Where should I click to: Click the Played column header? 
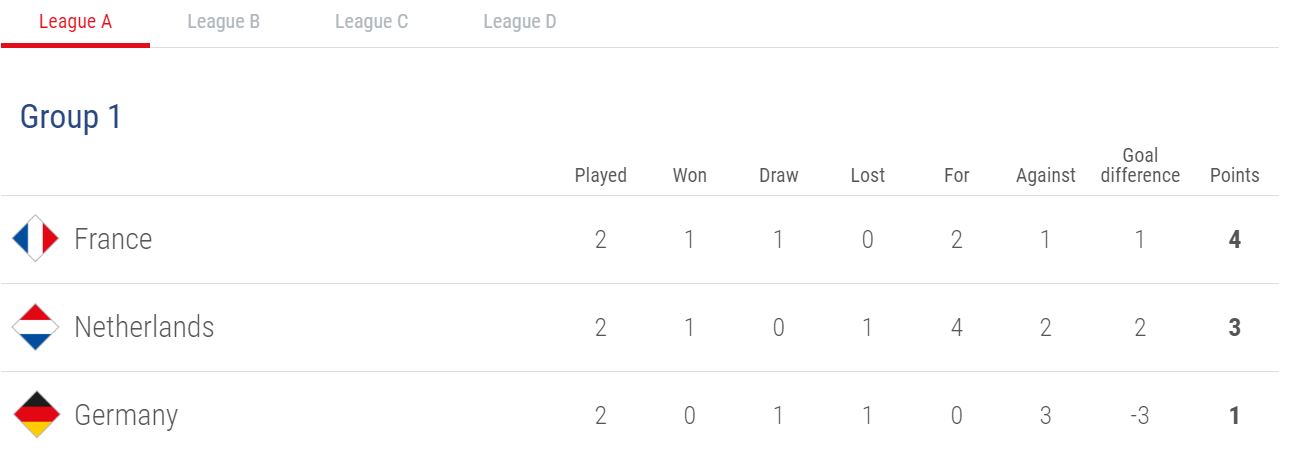(x=601, y=175)
